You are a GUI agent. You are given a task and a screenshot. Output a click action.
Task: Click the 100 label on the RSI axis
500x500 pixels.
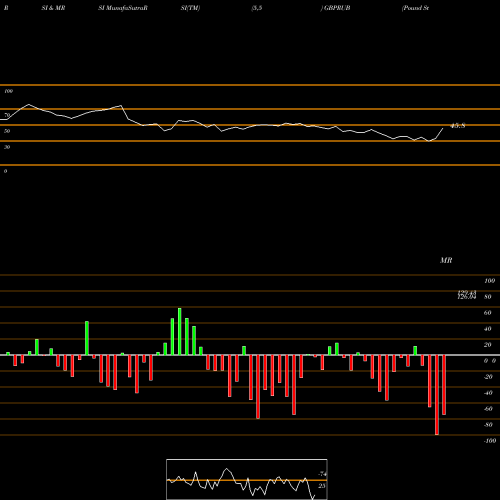[x=8, y=91]
